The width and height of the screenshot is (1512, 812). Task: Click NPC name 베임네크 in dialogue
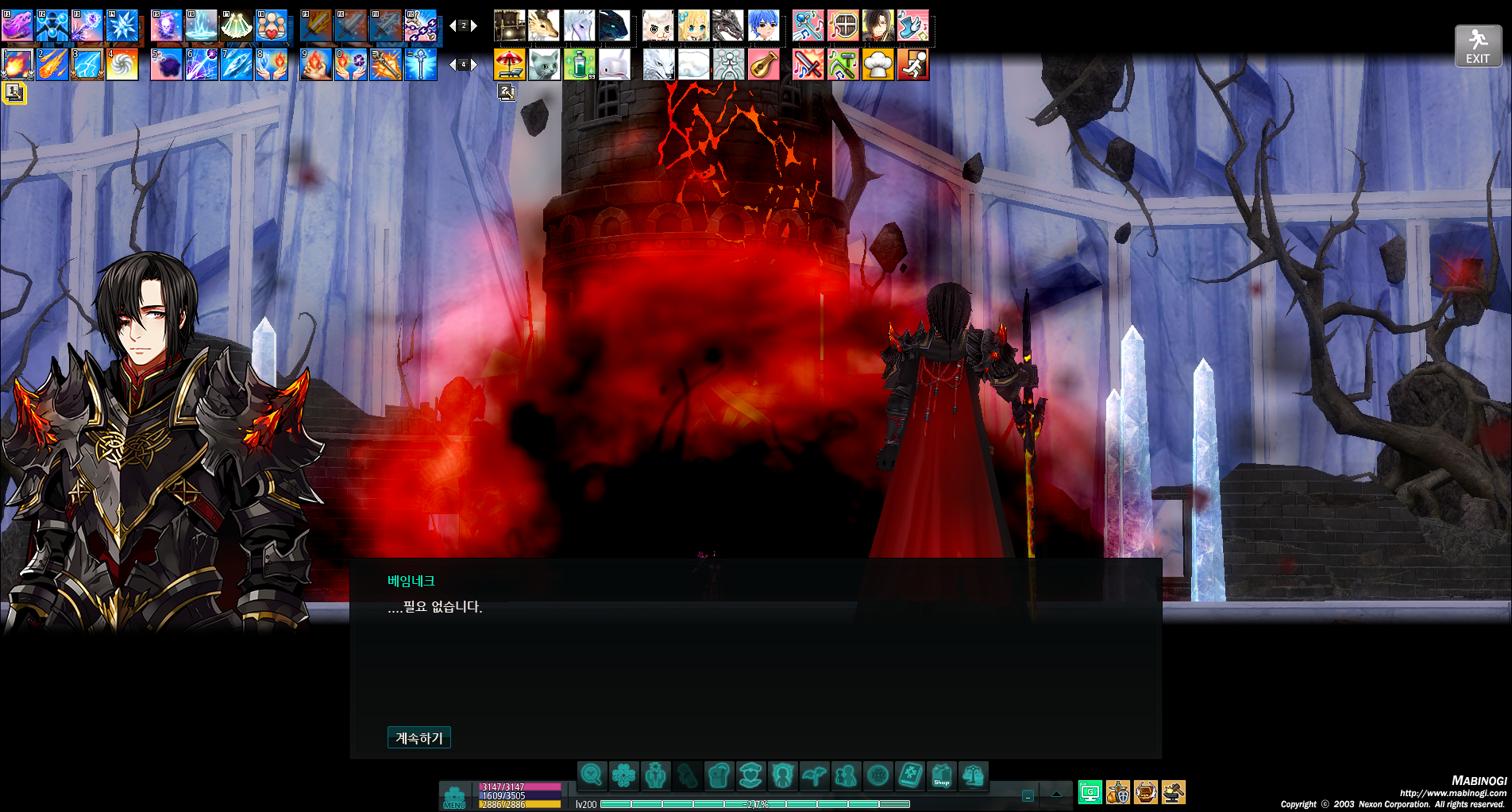[x=411, y=581]
